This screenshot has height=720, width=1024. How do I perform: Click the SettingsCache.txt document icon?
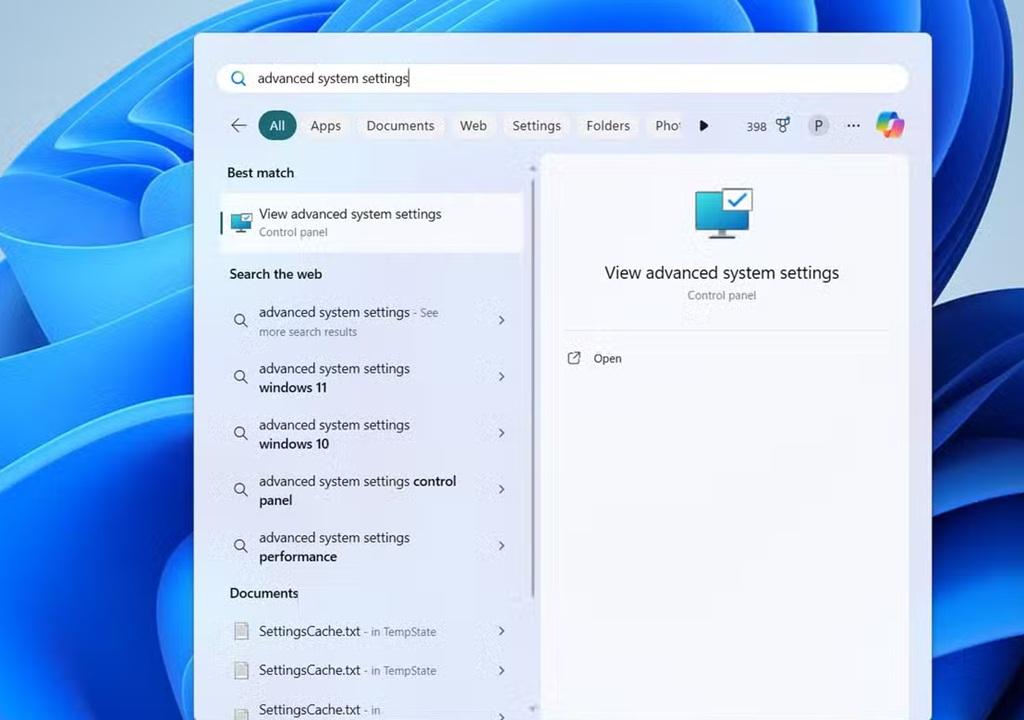tap(241, 631)
